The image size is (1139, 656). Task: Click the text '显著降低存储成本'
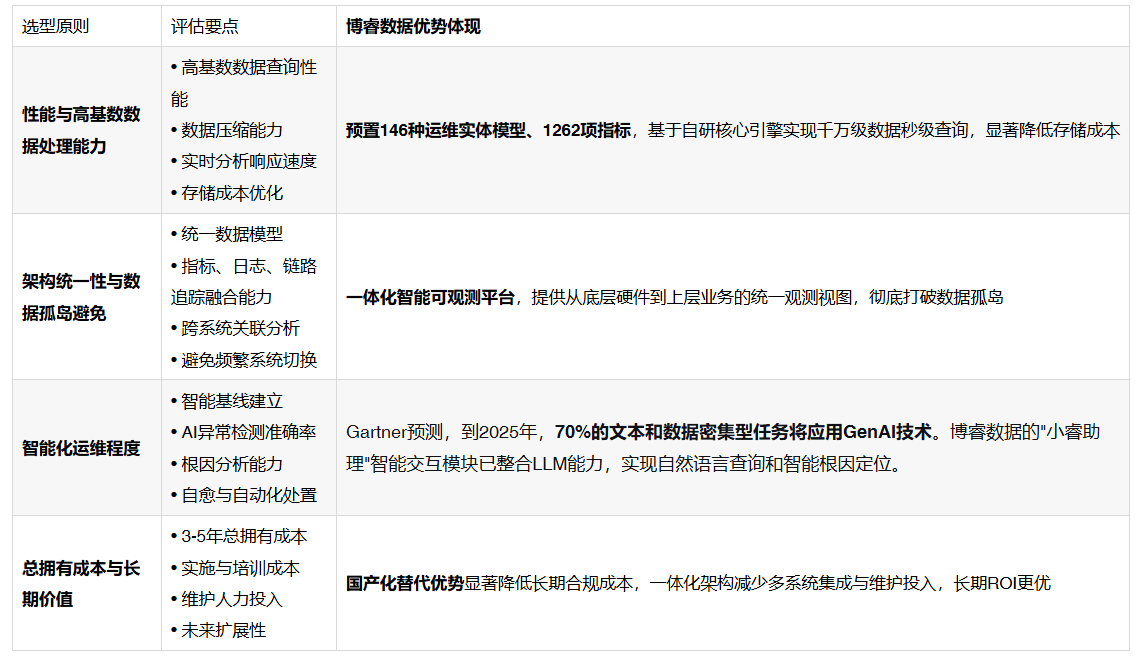coord(1053,130)
